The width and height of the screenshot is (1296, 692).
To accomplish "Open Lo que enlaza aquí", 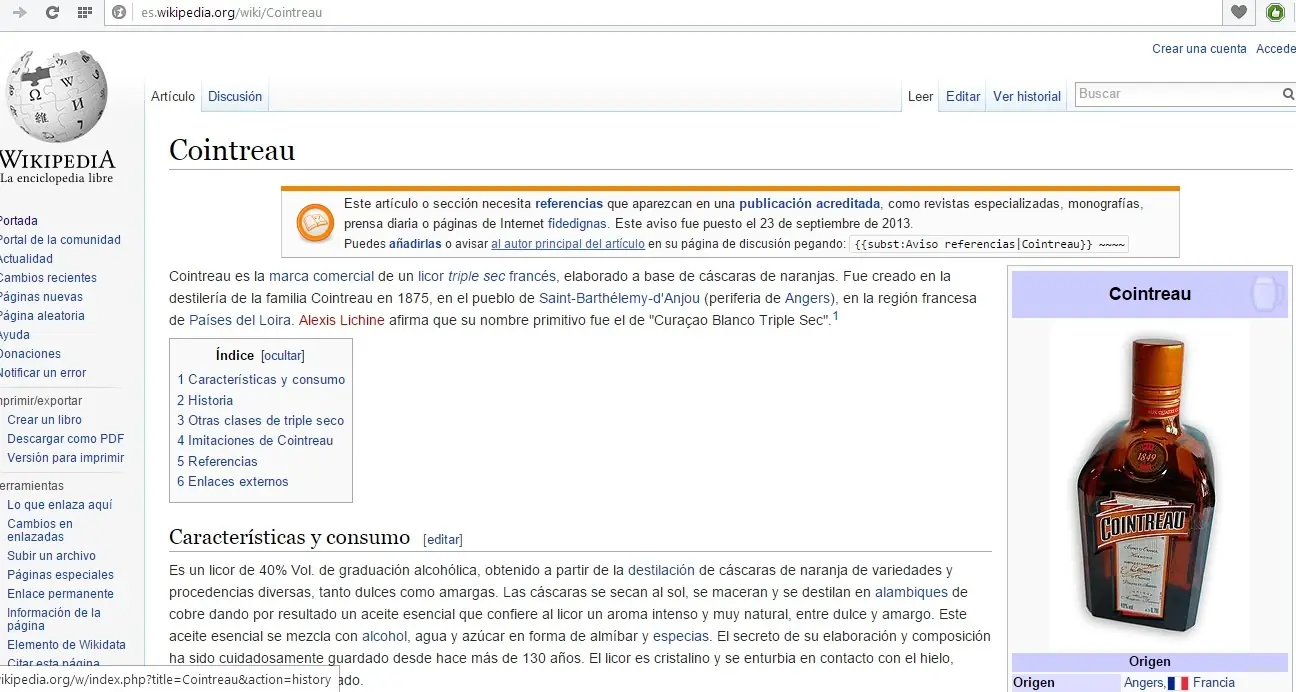I will [x=60, y=505].
